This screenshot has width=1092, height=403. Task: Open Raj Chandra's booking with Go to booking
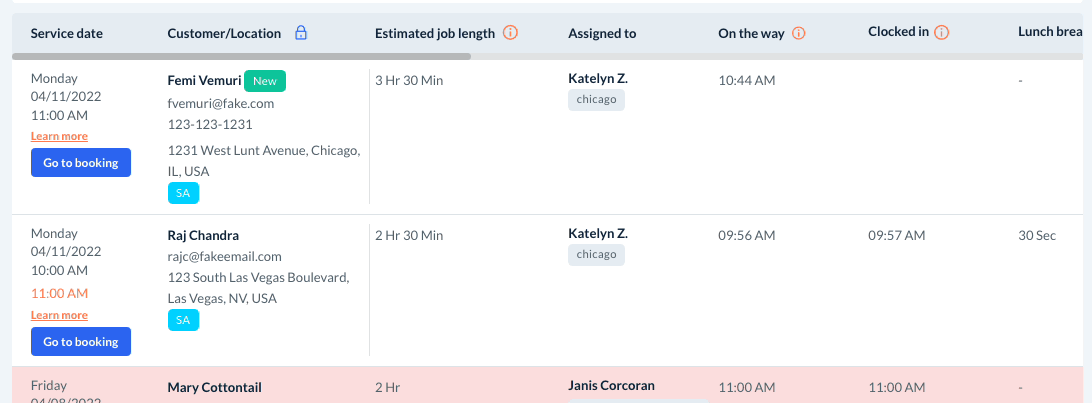coord(80,342)
